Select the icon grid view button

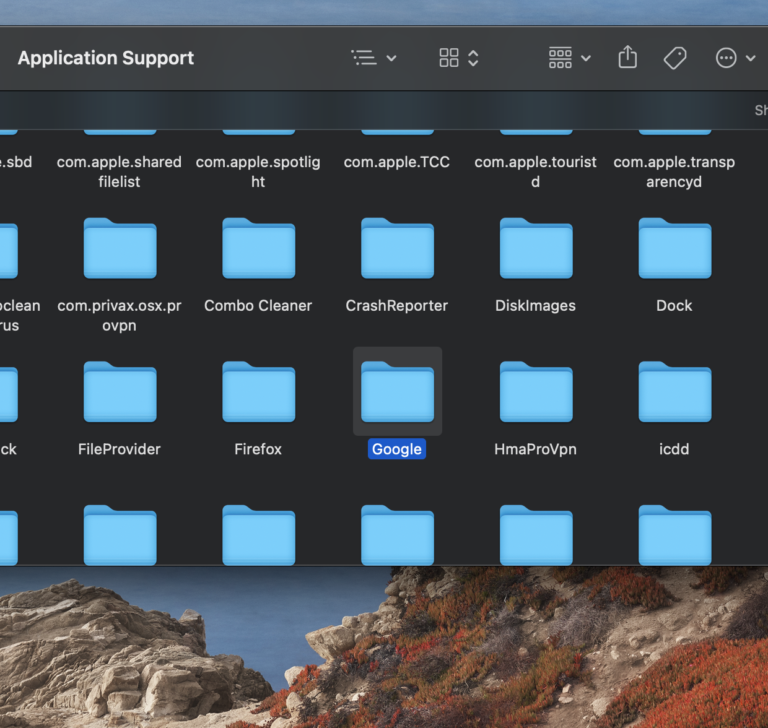coord(449,58)
